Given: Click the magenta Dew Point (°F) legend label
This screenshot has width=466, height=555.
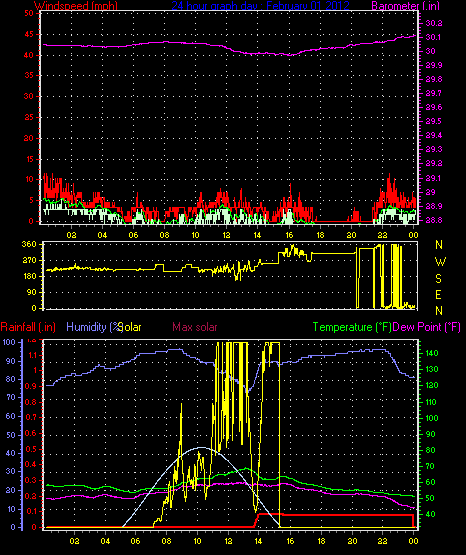Looking at the screenshot, I should (426, 327).
